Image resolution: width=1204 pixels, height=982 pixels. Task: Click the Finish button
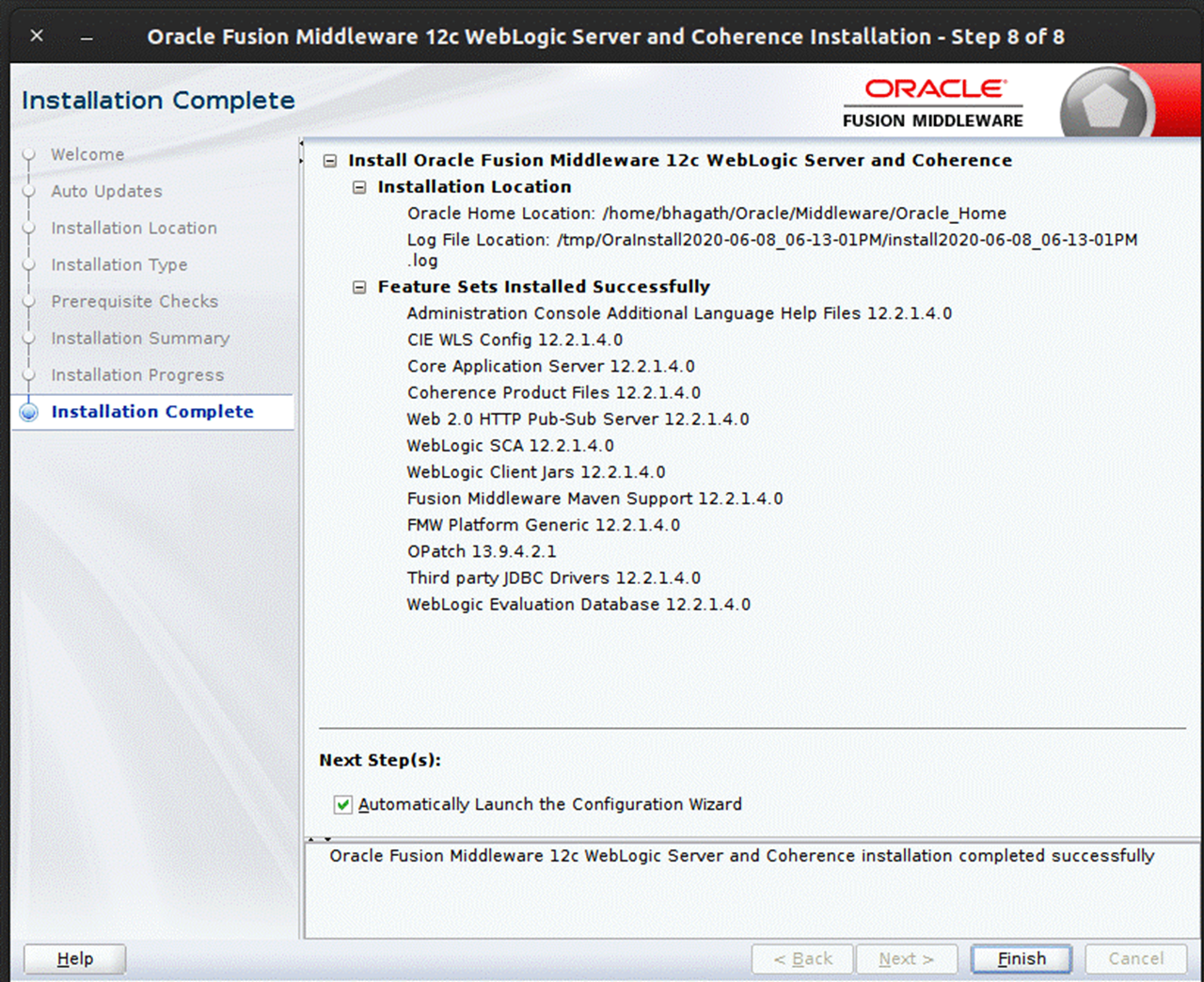click(1022, 958)
